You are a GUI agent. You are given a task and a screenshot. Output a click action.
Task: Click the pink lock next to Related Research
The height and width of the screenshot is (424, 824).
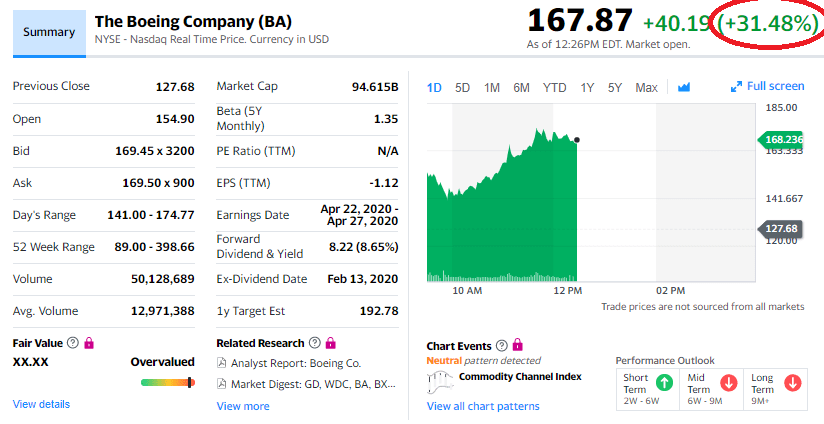click(330, 343)
